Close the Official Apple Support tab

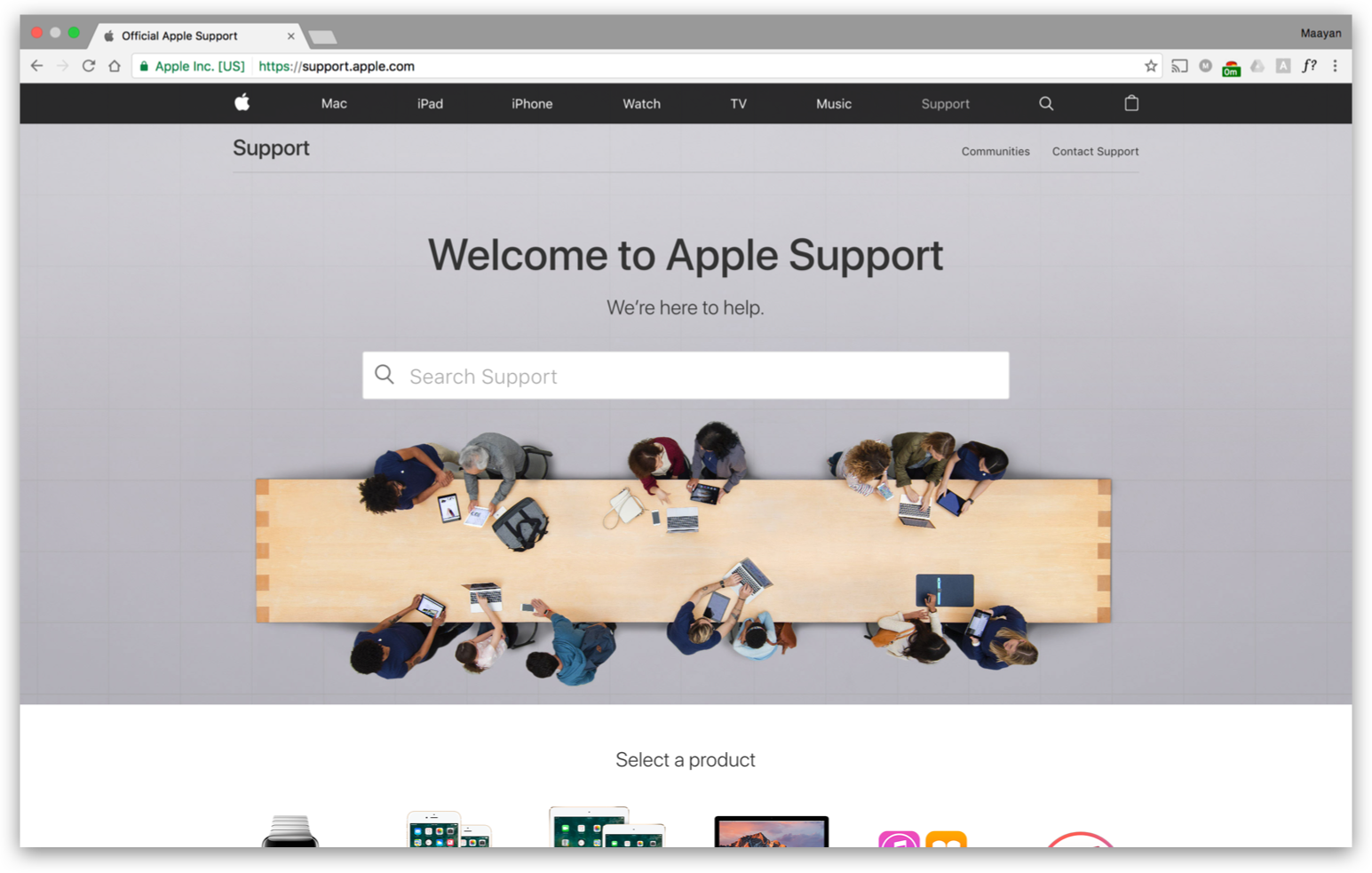(x=290, y=36)
